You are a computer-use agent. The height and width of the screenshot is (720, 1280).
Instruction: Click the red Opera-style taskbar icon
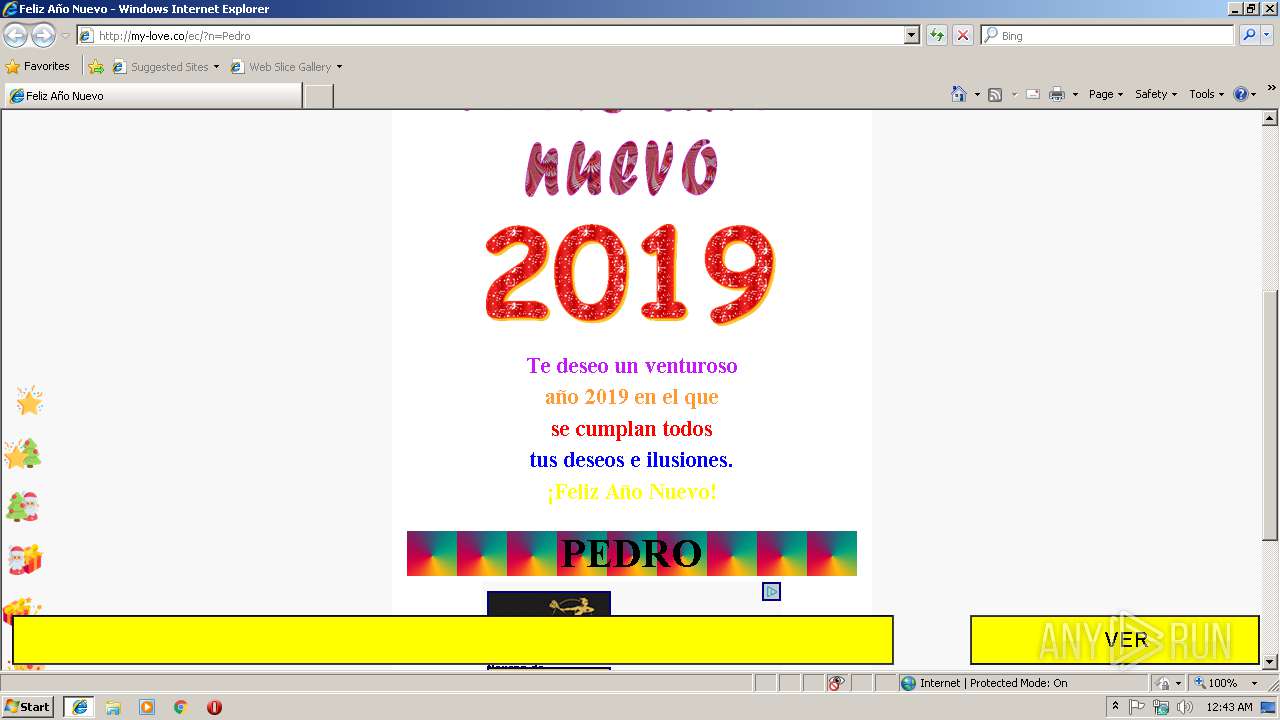coord(214,707)
